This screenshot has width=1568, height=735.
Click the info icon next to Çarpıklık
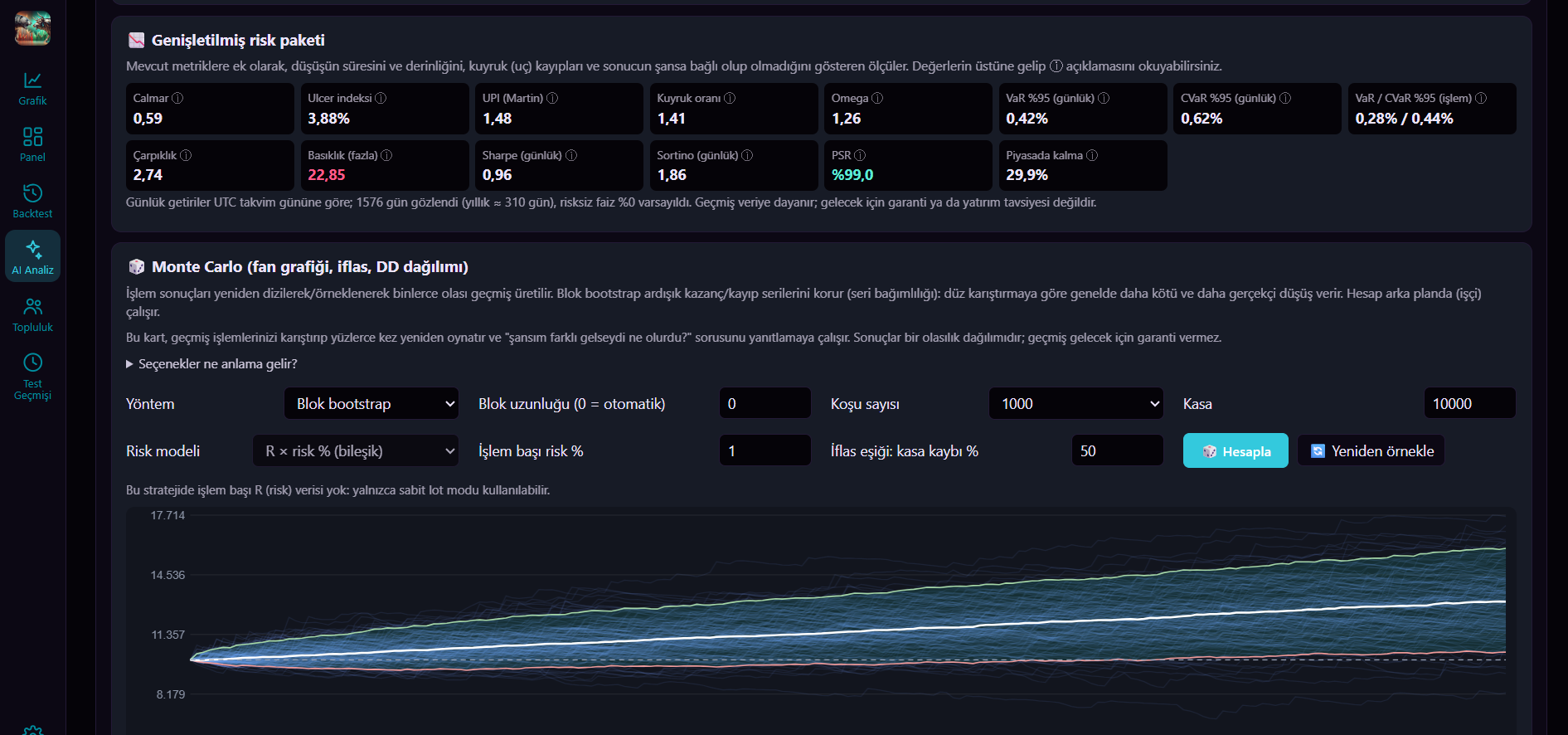pos(186,155)
